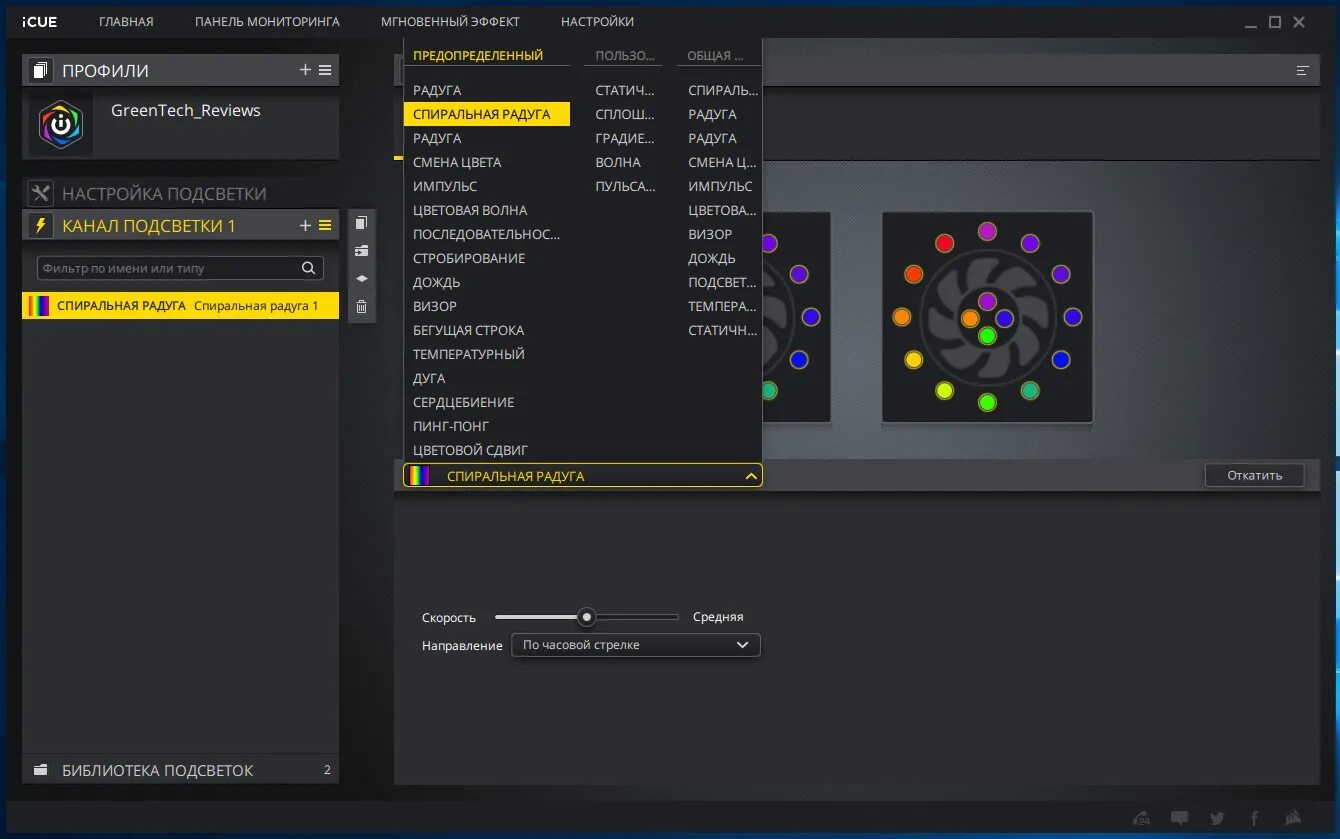The image size is (1340, 839).
Task: Open the Corsair sails icon in the footer
Action: 1293,818
